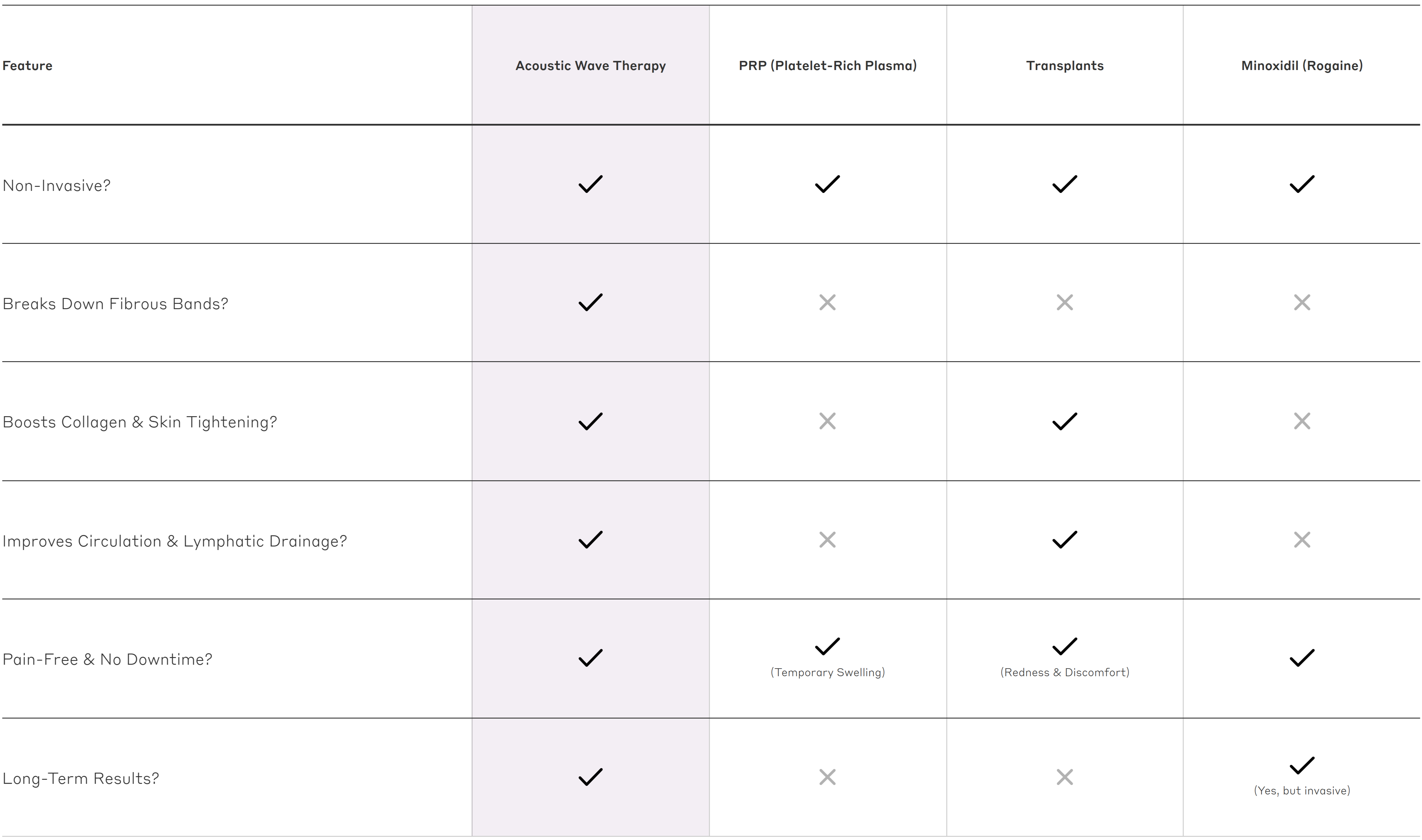
Task: Click Transplants' Long-Term Results X mark
Action: tap(1064, 777)
